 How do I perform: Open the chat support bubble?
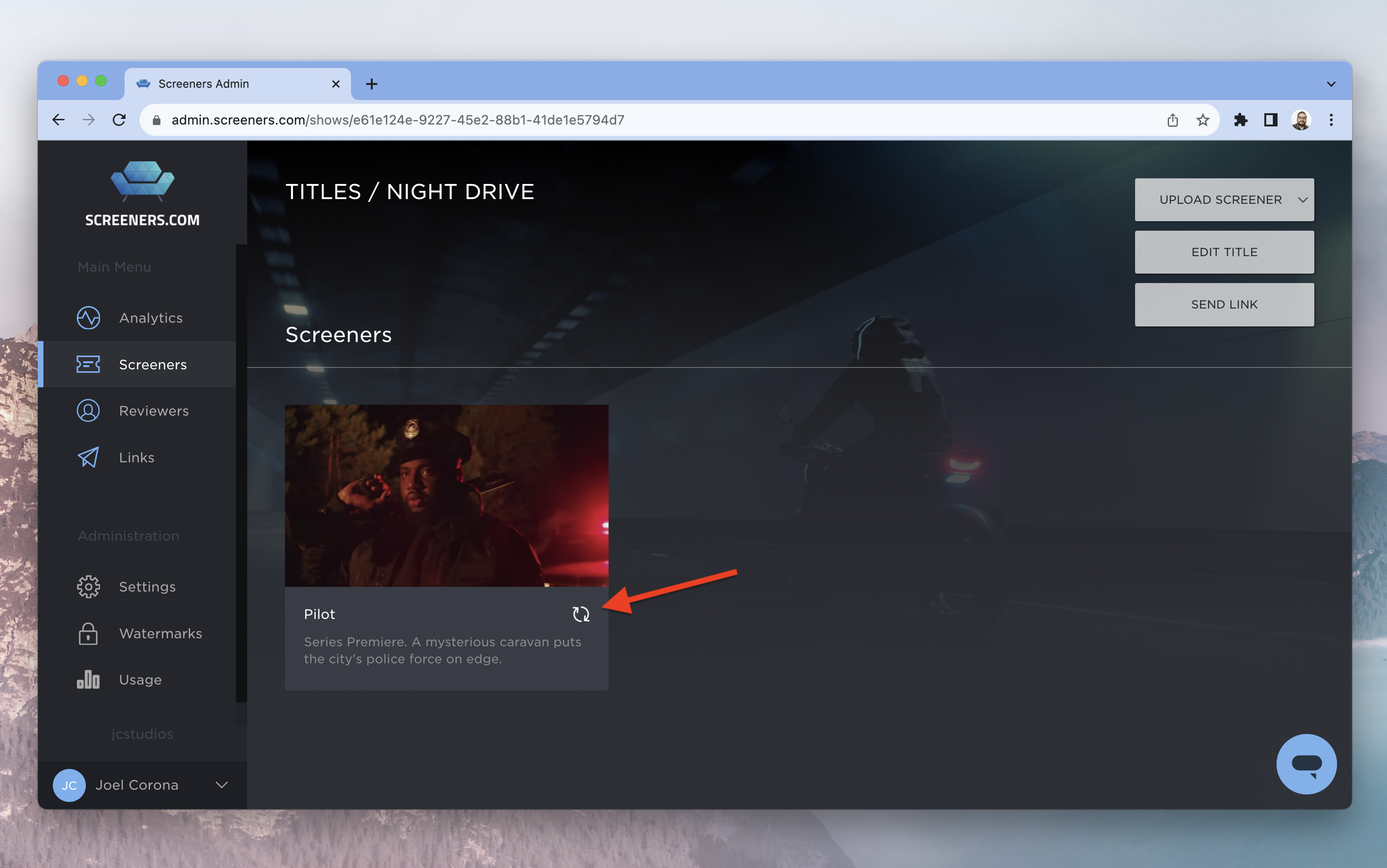coord(1306,764)
